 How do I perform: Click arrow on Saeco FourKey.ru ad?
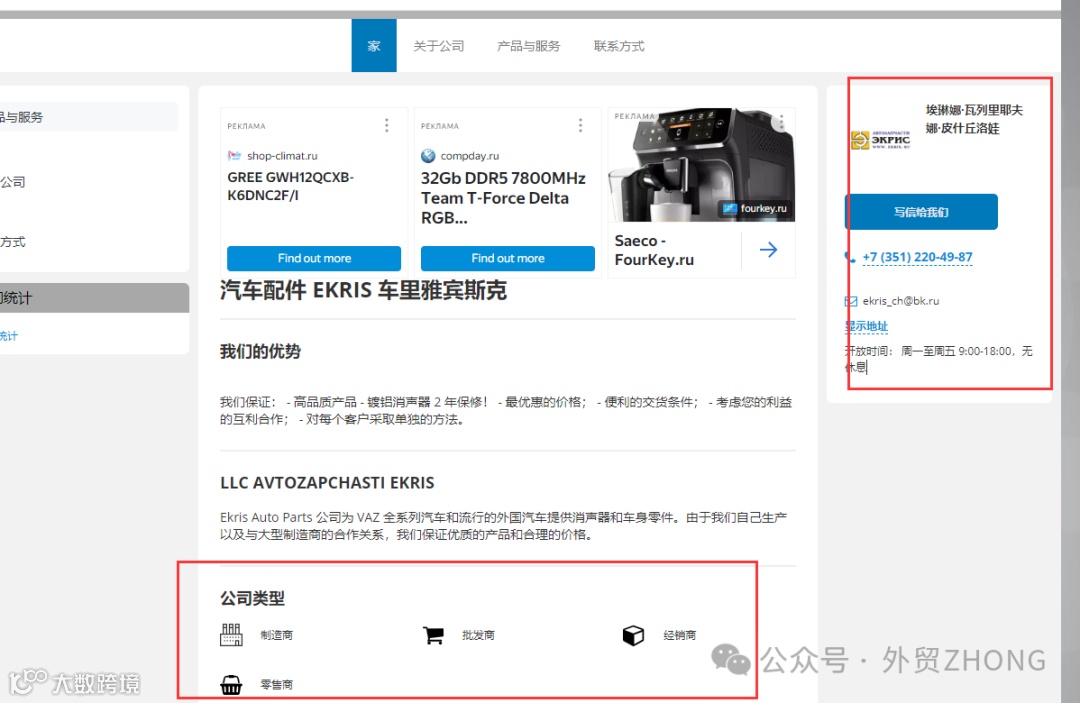(769, 250)
